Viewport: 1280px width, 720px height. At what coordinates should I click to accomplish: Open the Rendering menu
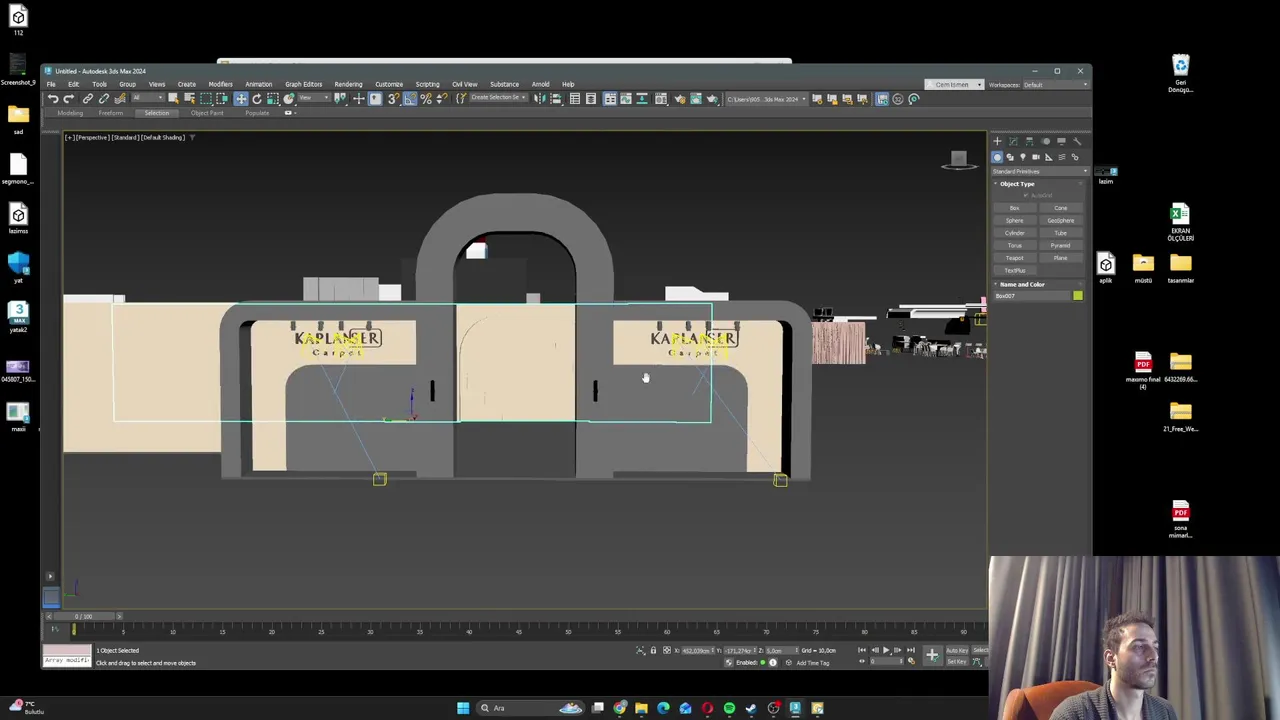348,84
